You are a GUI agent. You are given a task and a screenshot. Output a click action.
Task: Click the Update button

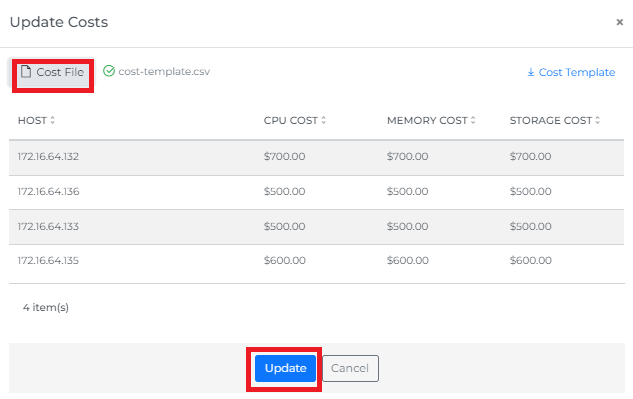pos(285,368)
